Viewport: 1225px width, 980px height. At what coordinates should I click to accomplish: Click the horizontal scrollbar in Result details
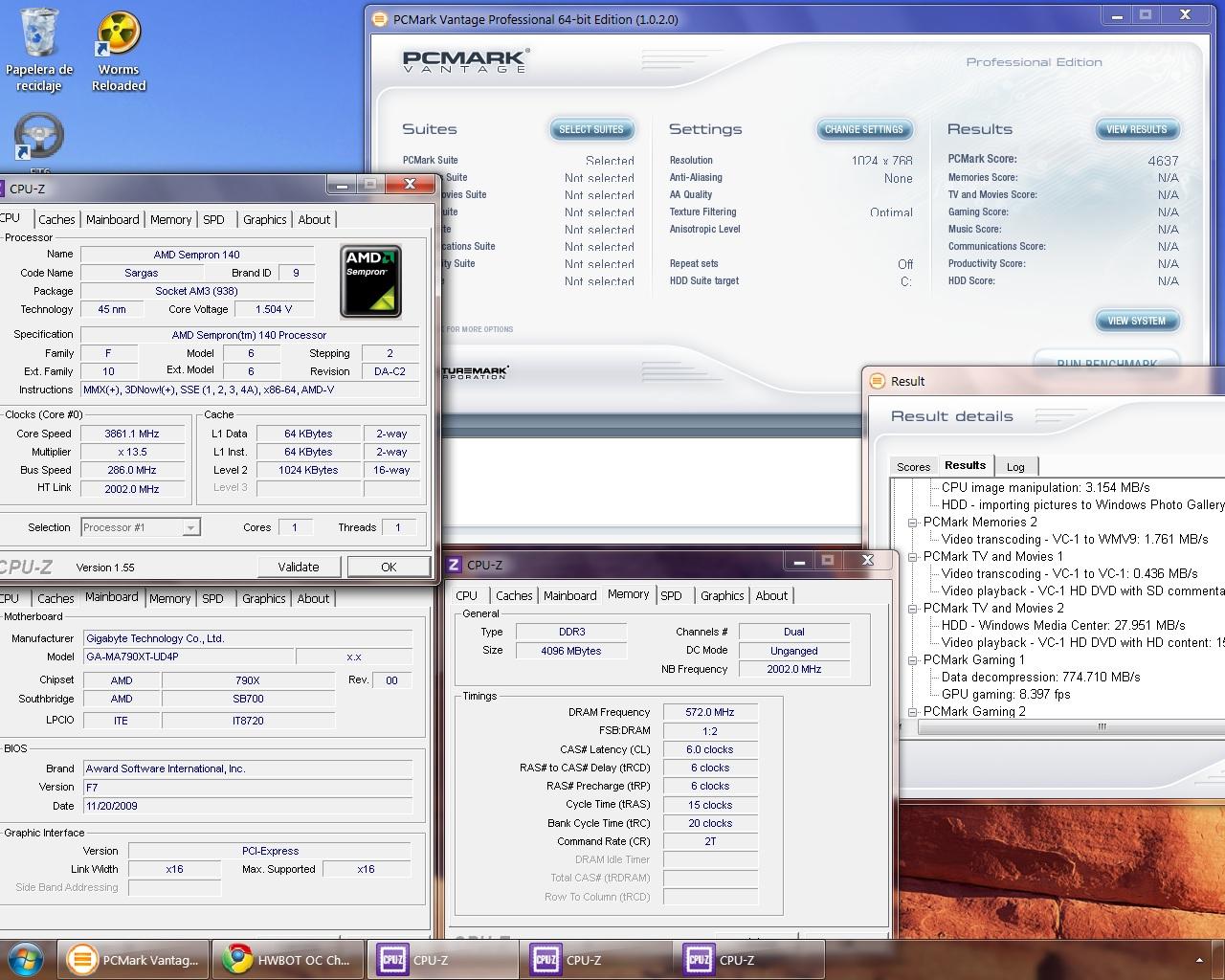coord(1072,727)
